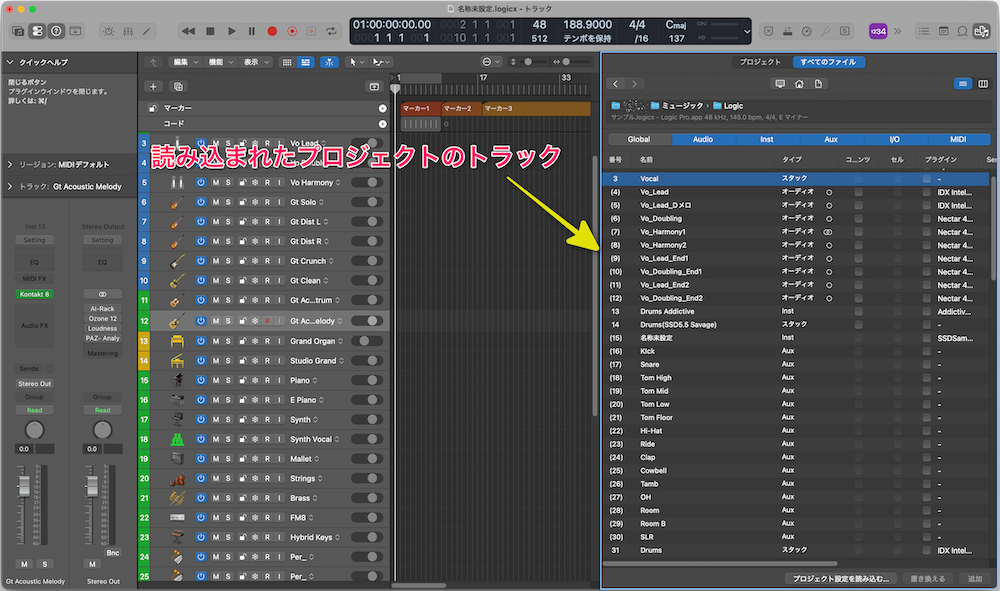Solo the Piano track

pos(228,380)
